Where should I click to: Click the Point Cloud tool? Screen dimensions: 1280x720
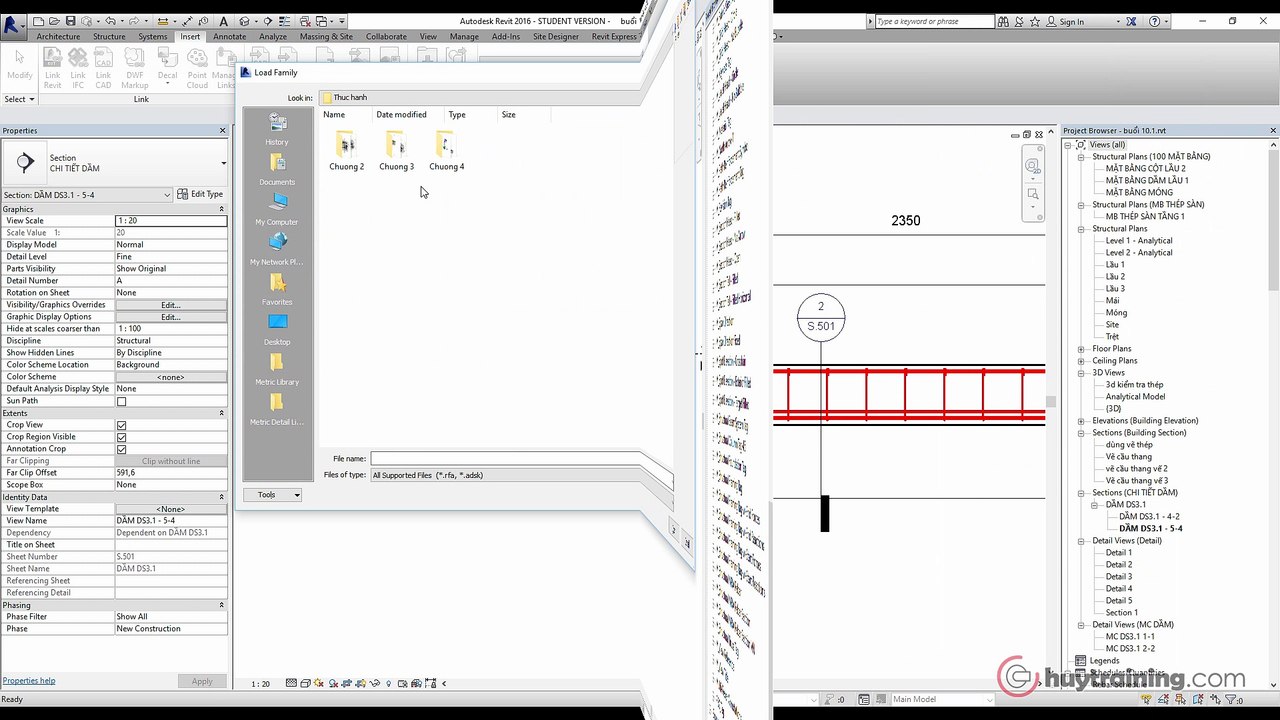[197, 69]
